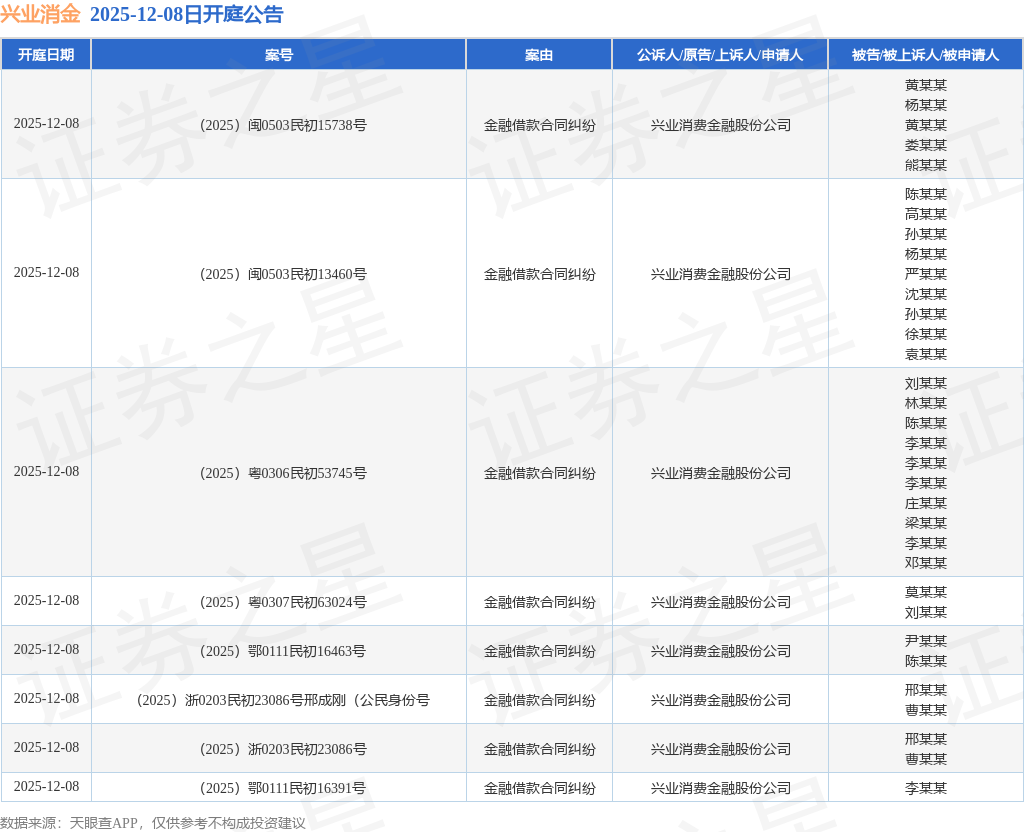The height and width of the screenshot is (832, 1024).
Task: Click defendant 袁某某
Action: (925, 354)
